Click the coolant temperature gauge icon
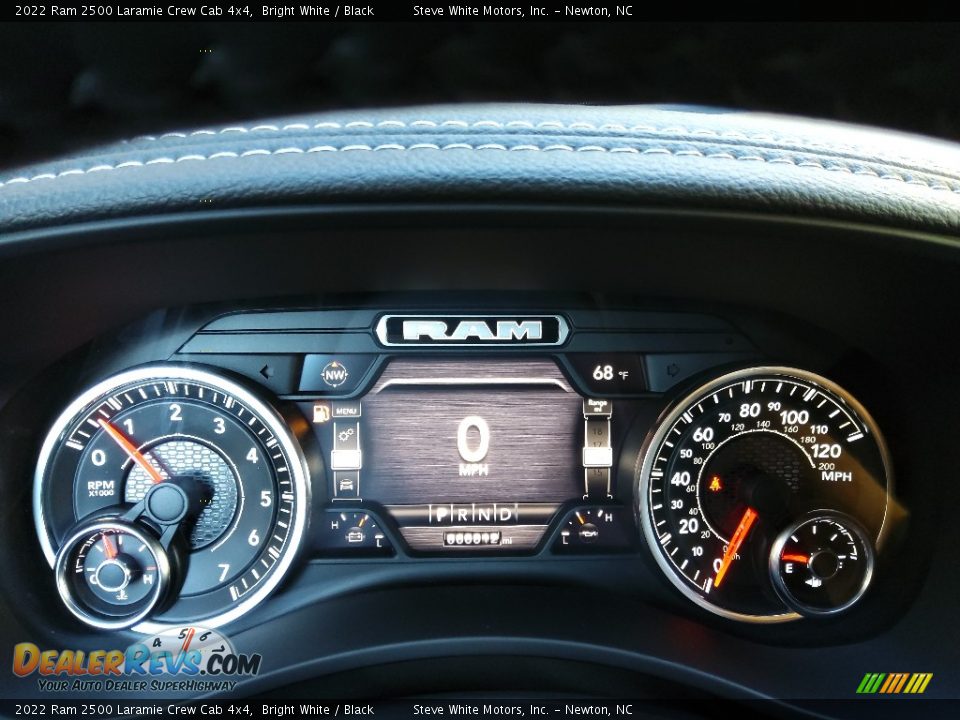This screenshot has height=720, width=960. click(x=121, y=594)
